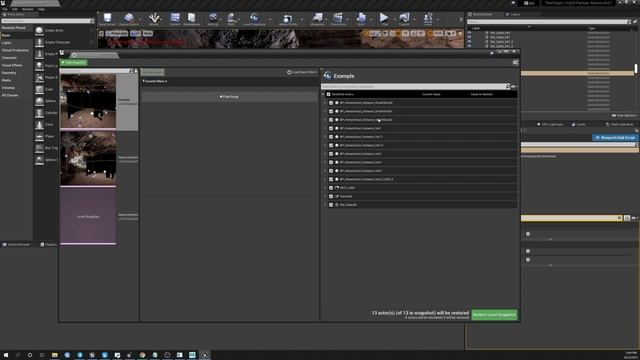Click the Level Snapshots toolbar icon
Image resolution: width=640 pixels, height=360 pixels.
(254, 19)
